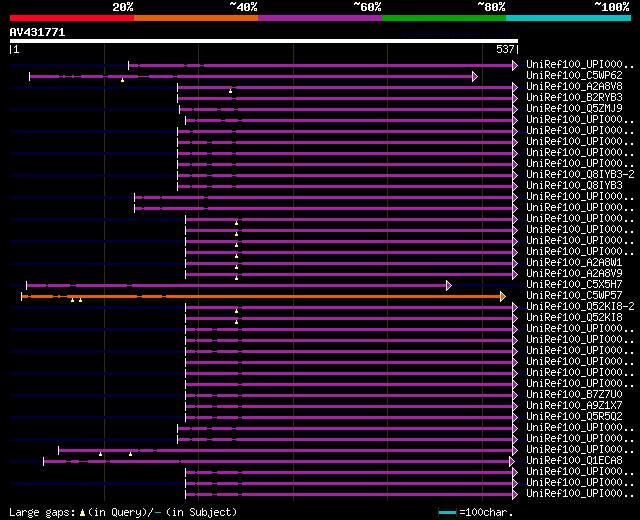Viewport: 640px width, 520px height.
Task: Click the arrowhead ending the C5X5H7 alignment
Action: pos(449,285)
